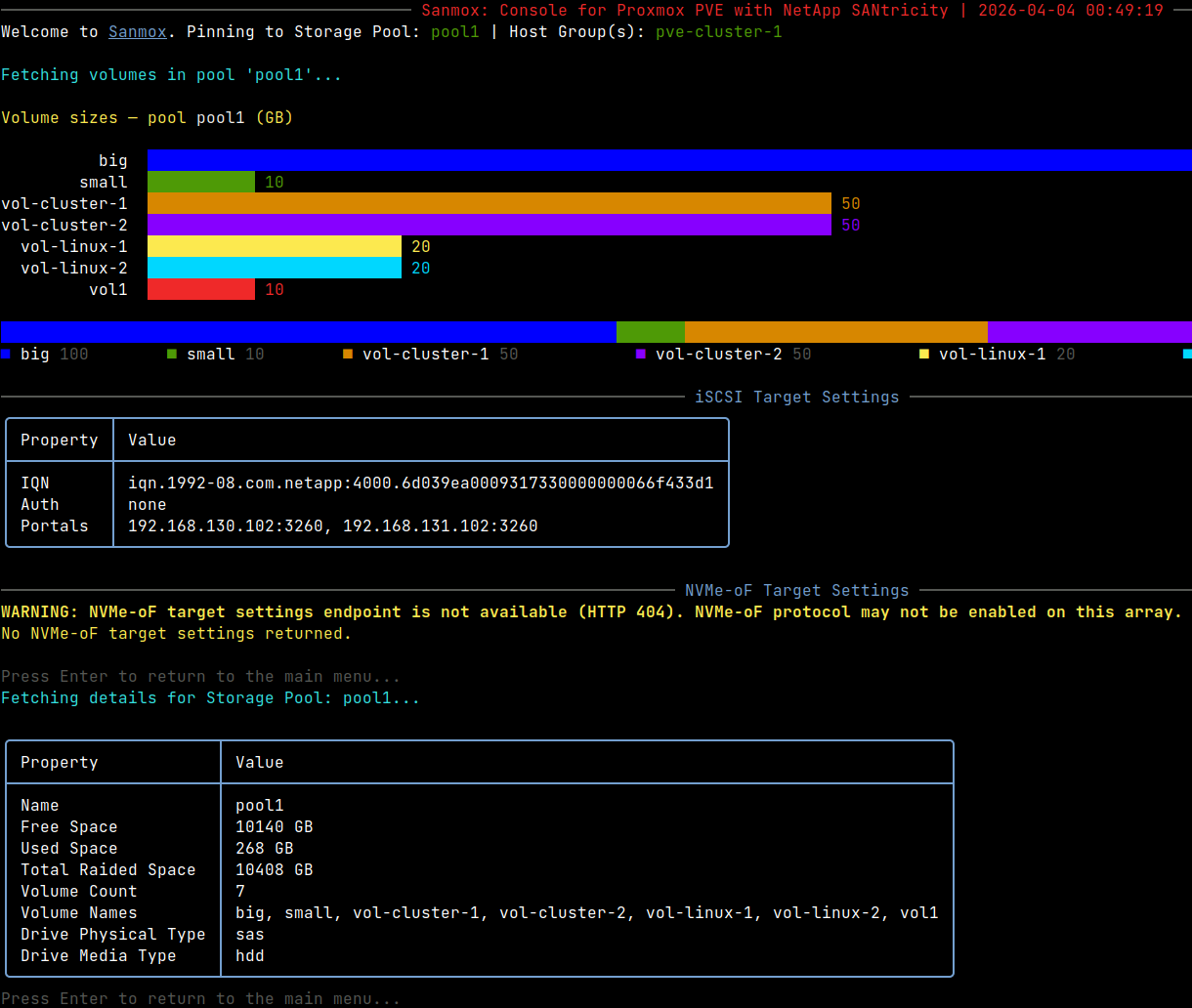The width and height of the screenshot is (1192, 1008).
Task: Select the blue big volume bar
Action: [x=669, y=160]
